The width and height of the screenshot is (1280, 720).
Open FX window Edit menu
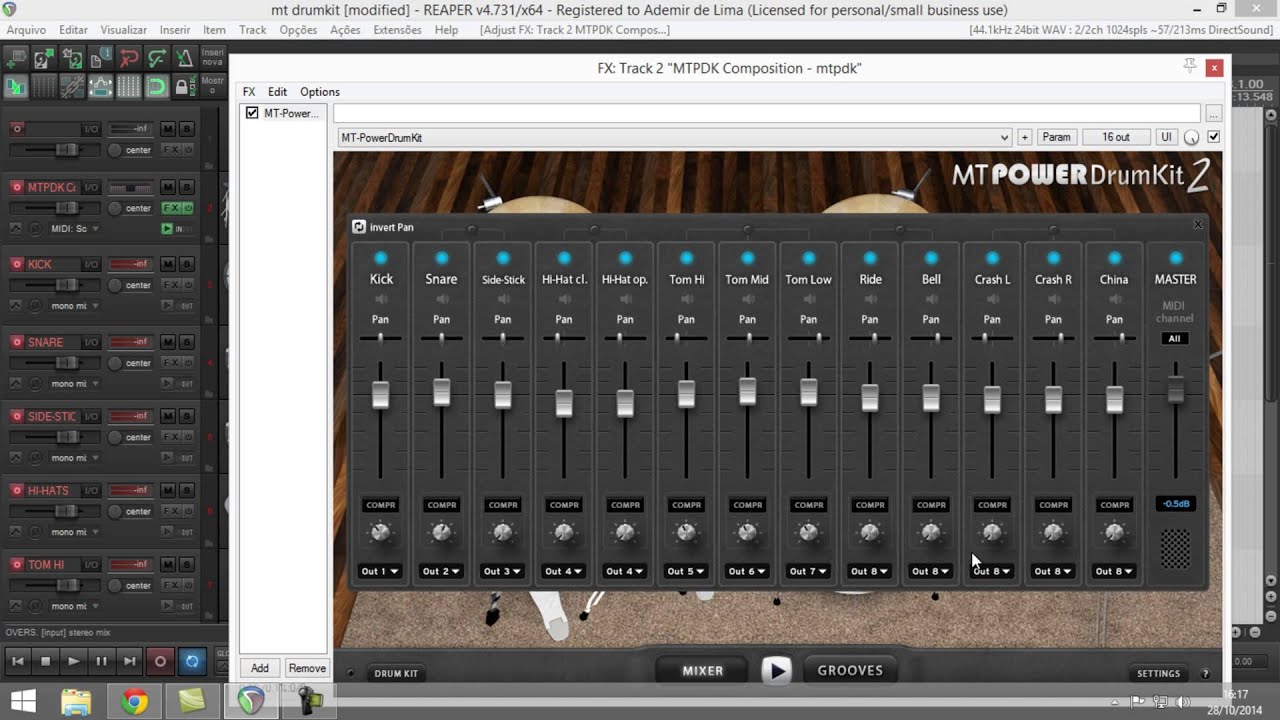[277, 91]
